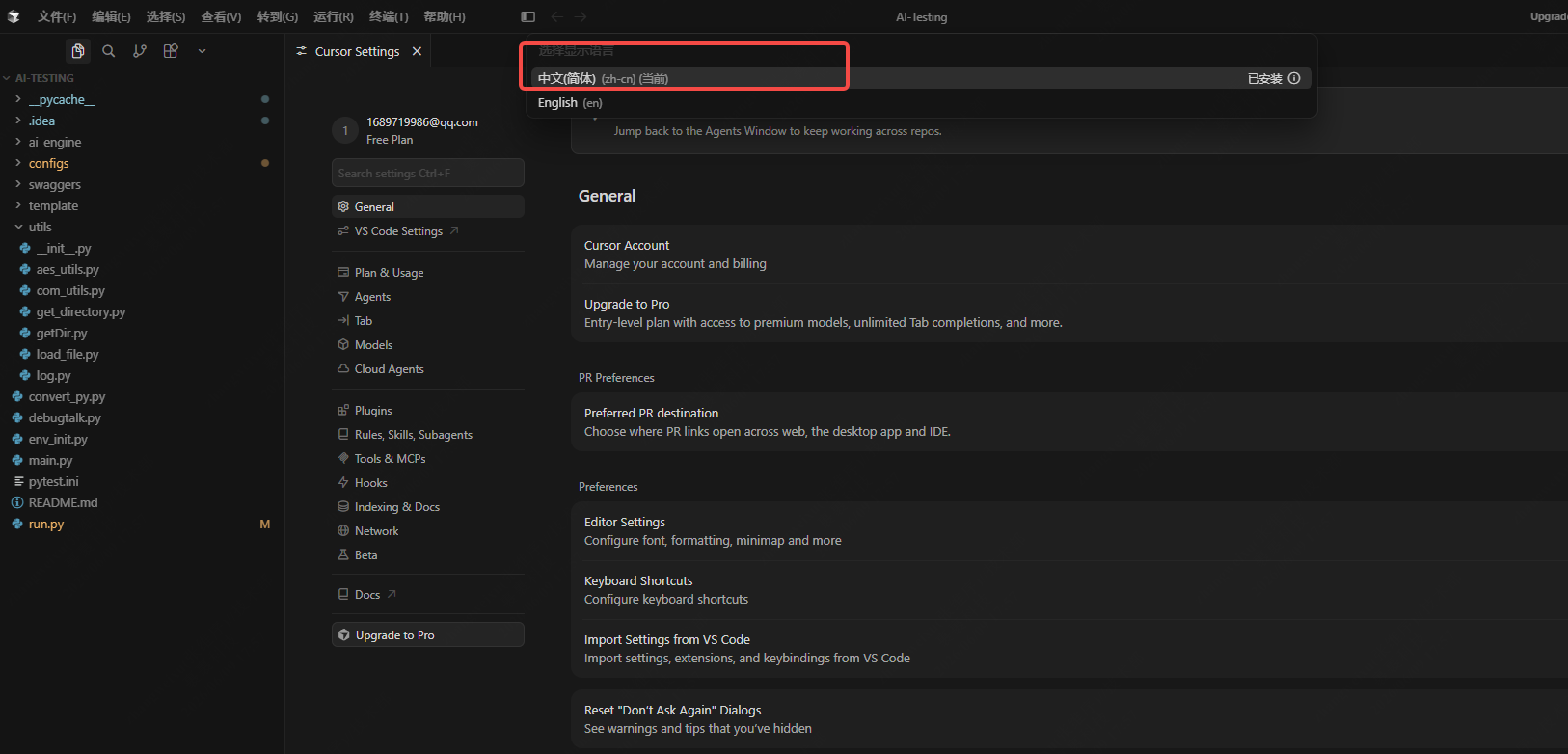Open the 编辑(E) menu
1568x754 pixels.
point(111,16)
